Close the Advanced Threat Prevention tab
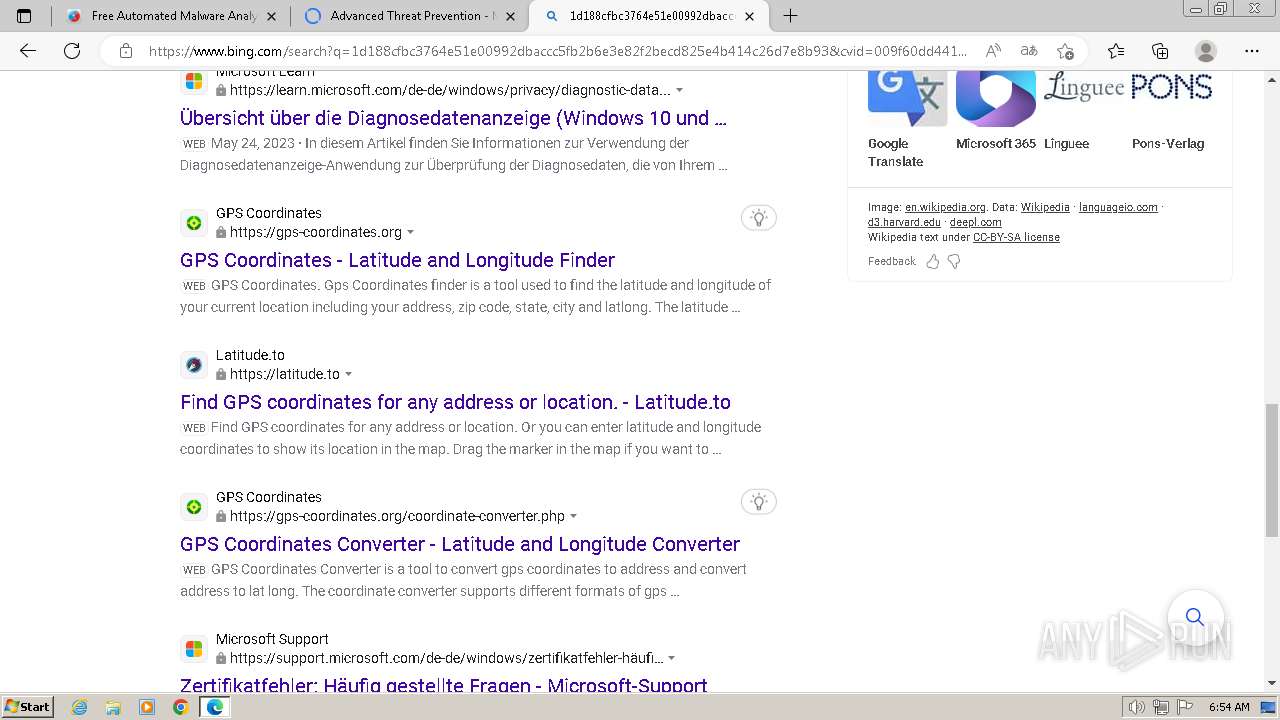1280x720 pixels. (x=510, y=16)
